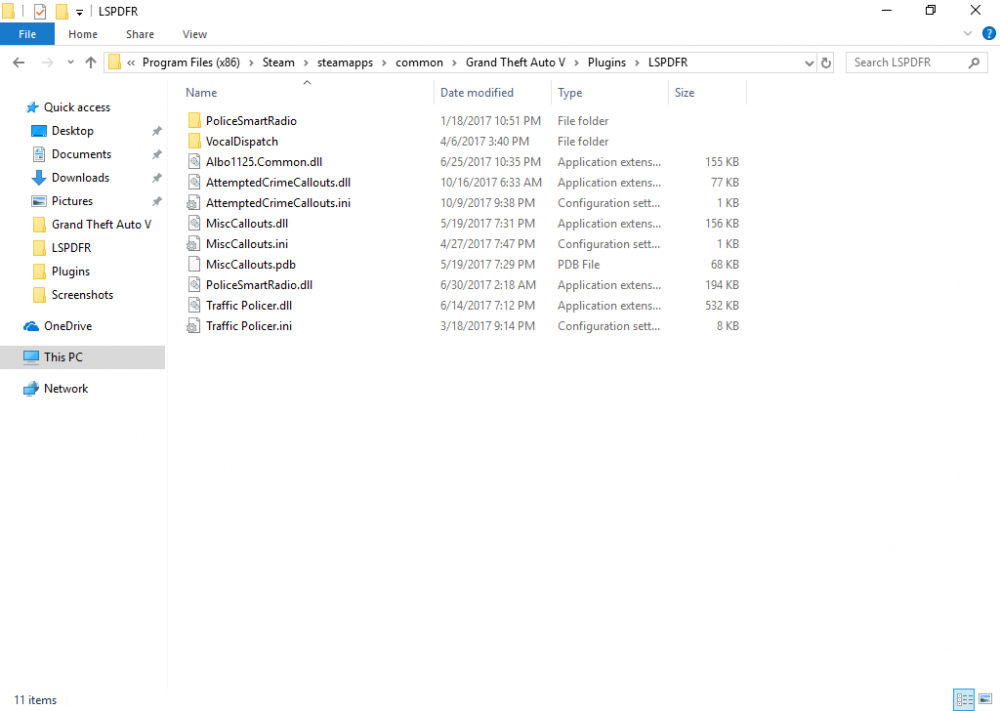Click the 532 KB size of Traffic Policer.dll

click(722, 305)
